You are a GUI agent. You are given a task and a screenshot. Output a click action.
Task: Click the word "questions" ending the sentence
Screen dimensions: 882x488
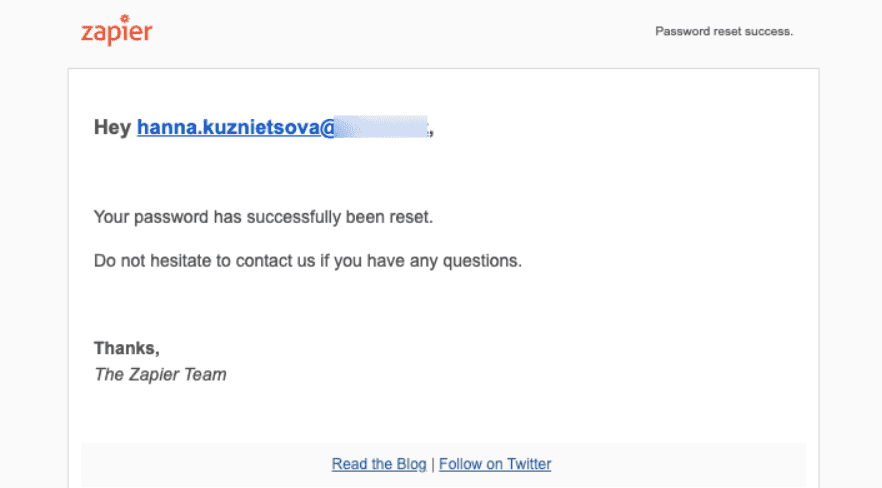tap(485, 261)
